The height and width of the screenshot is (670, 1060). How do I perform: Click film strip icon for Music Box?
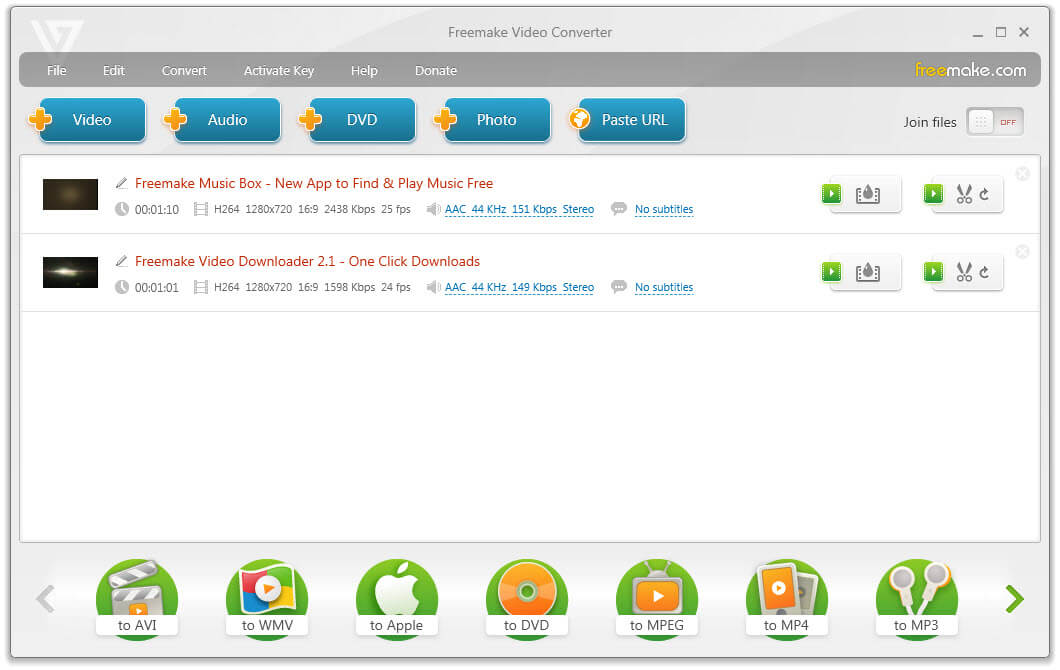click(x=201, y=210)
